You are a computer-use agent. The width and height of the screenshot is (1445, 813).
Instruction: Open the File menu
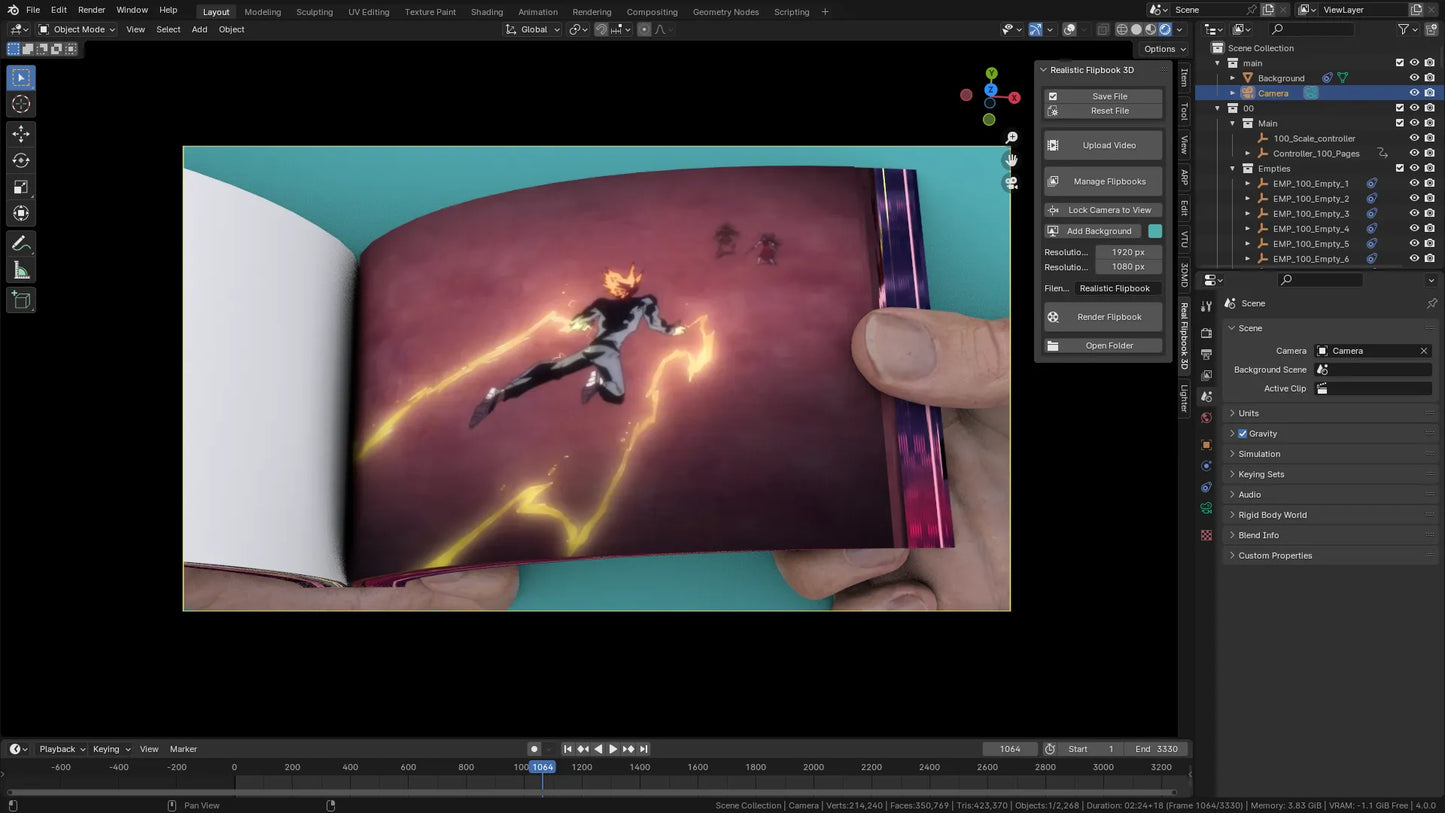point(33,10)
